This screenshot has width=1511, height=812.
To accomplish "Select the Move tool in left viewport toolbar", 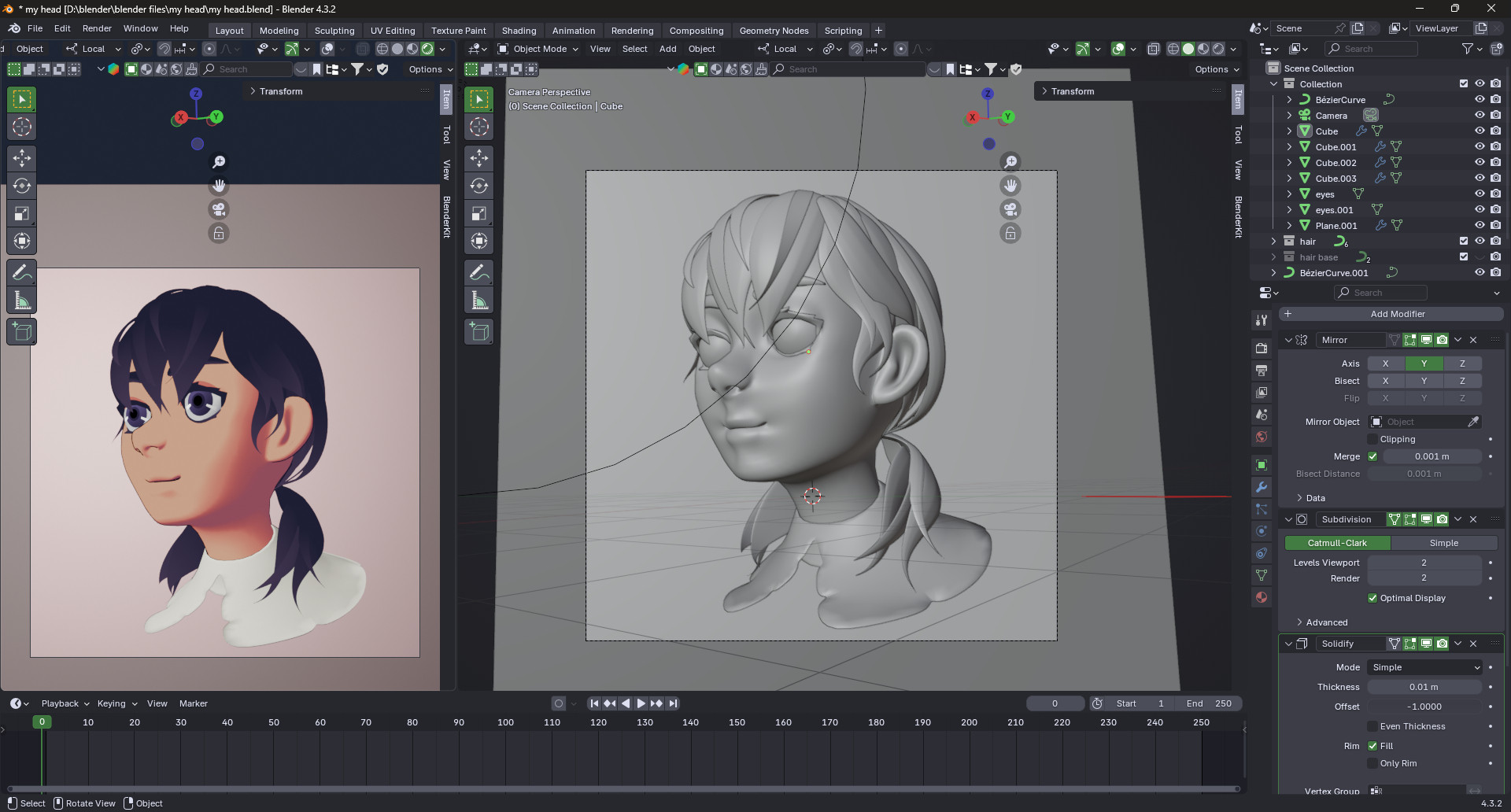I will click(x=22, y=158).
